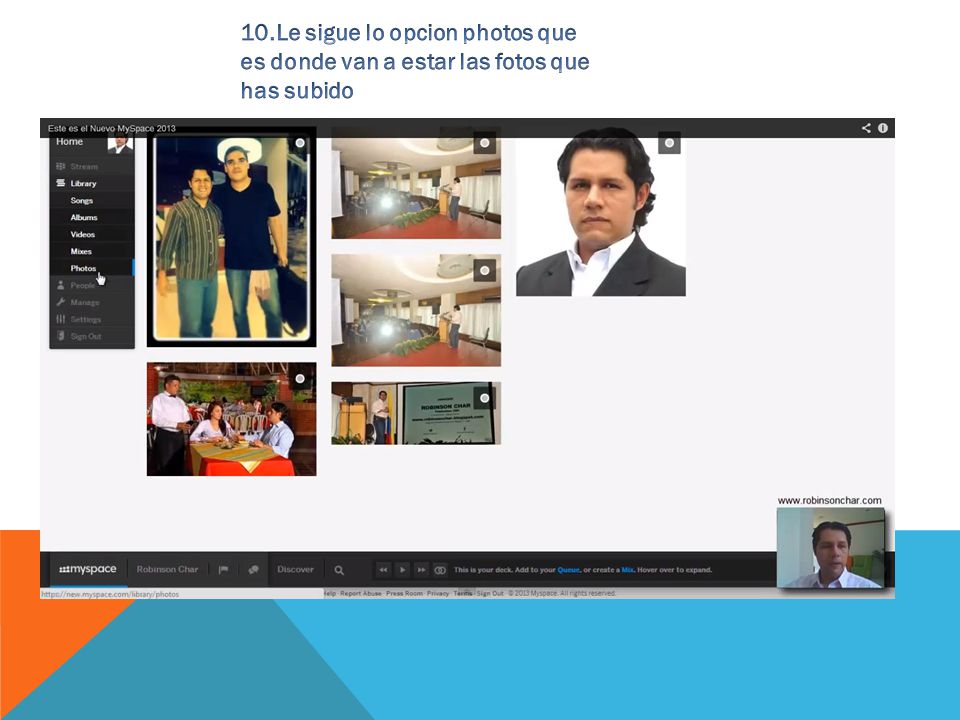Click Terms in the footer

coord(463,593)
